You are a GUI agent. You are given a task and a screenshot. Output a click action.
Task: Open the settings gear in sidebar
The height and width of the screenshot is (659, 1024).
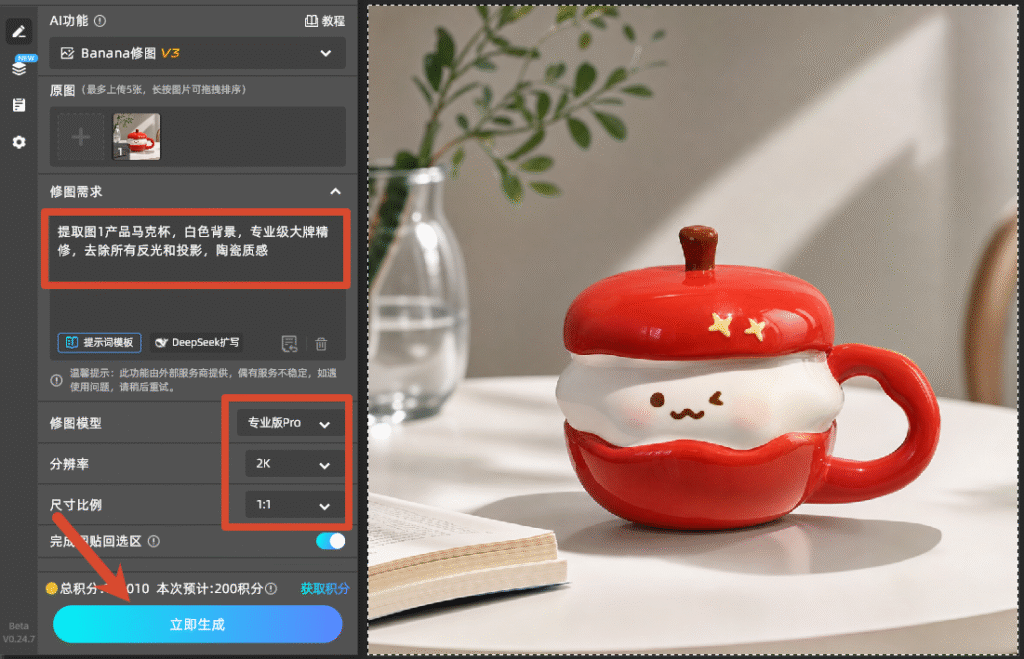pos(19,142)
